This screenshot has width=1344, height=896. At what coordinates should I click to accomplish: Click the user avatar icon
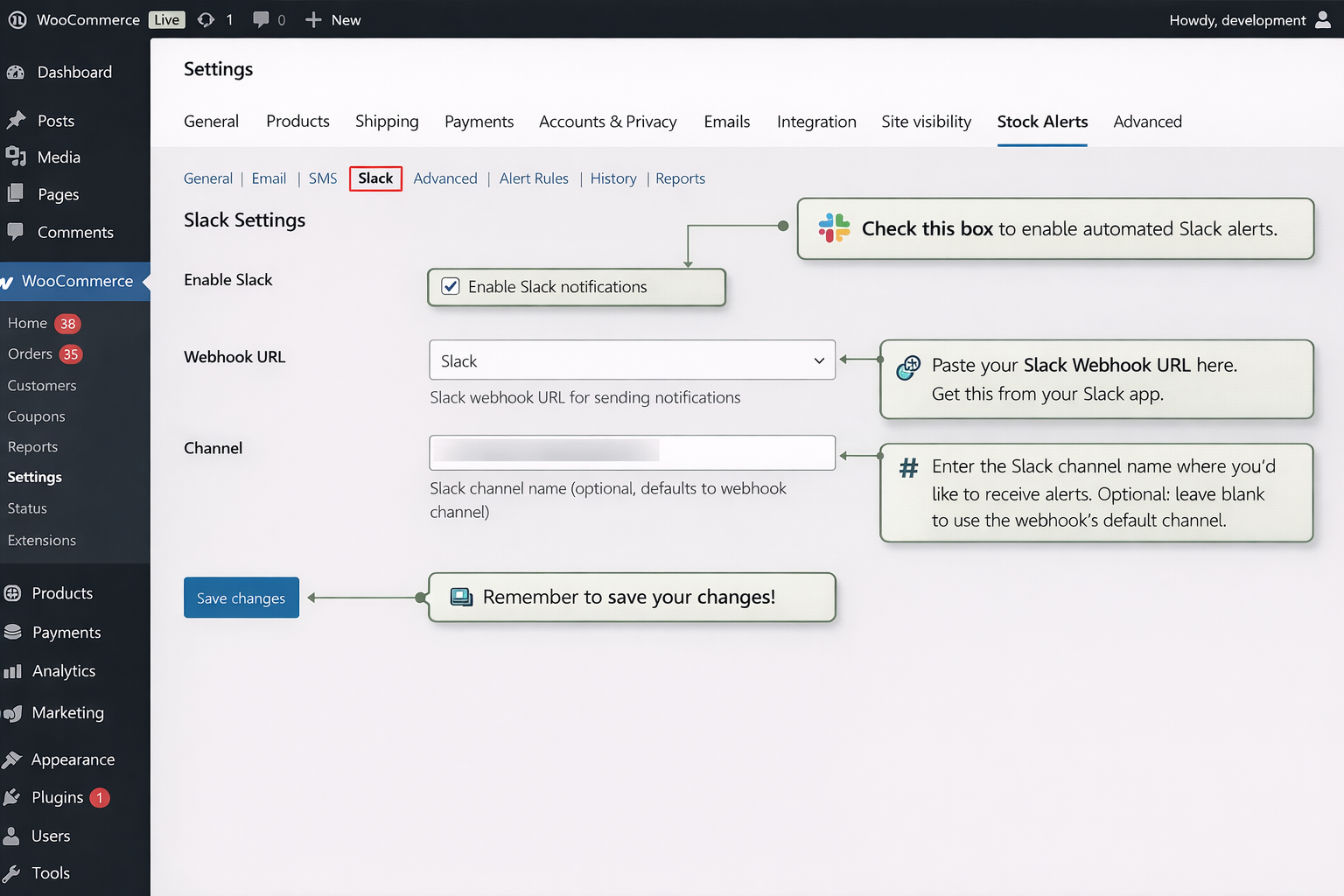pyautogui.click(x=1323, y=19)
